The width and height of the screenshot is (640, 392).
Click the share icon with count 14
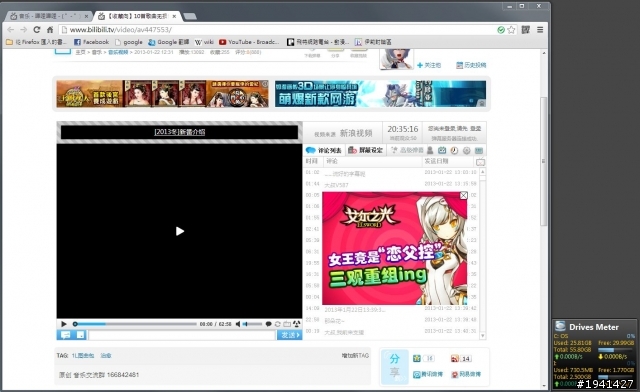click(x=455, y=359)
